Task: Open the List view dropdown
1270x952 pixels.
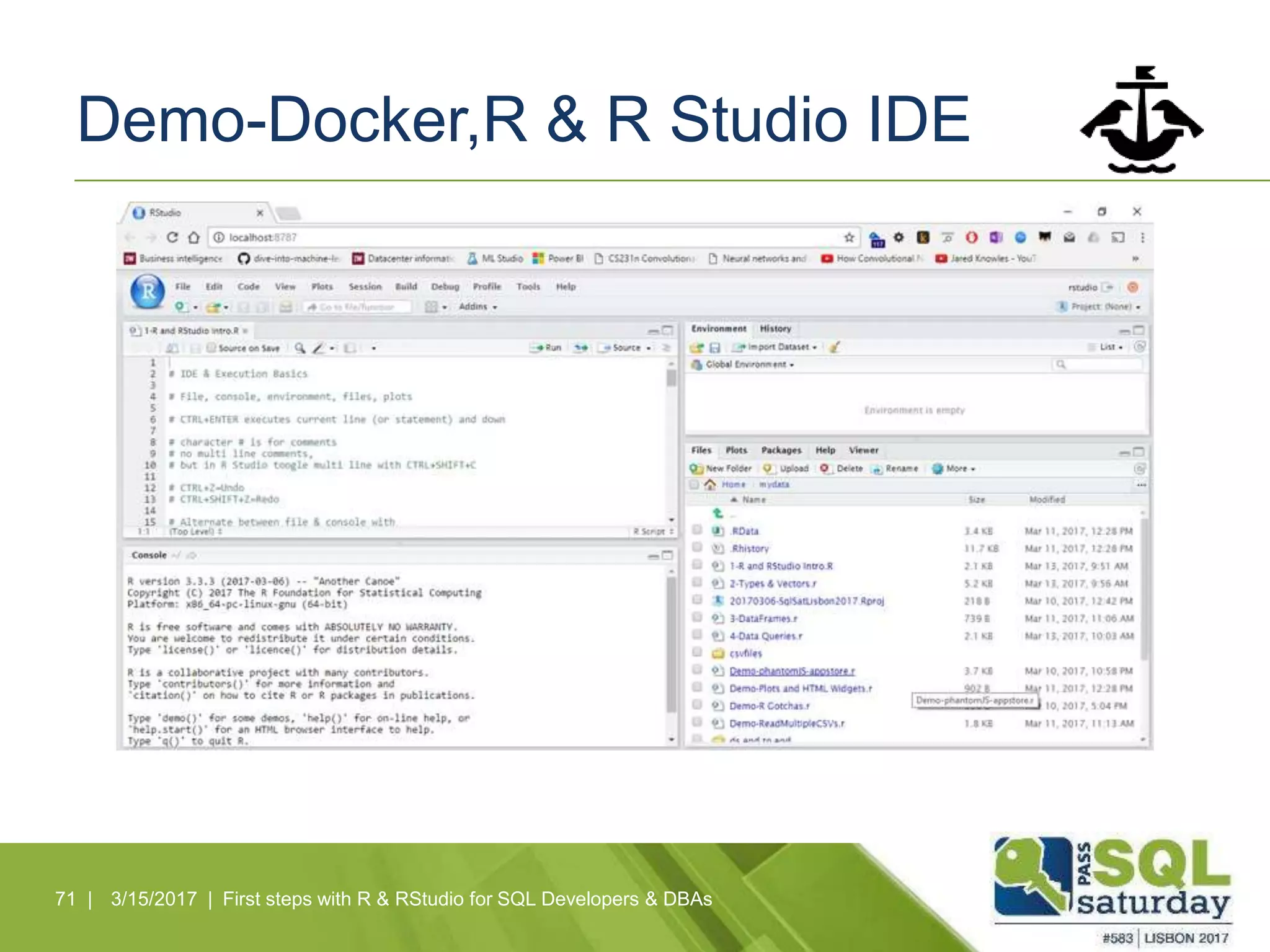Action: pos(1106,347)
